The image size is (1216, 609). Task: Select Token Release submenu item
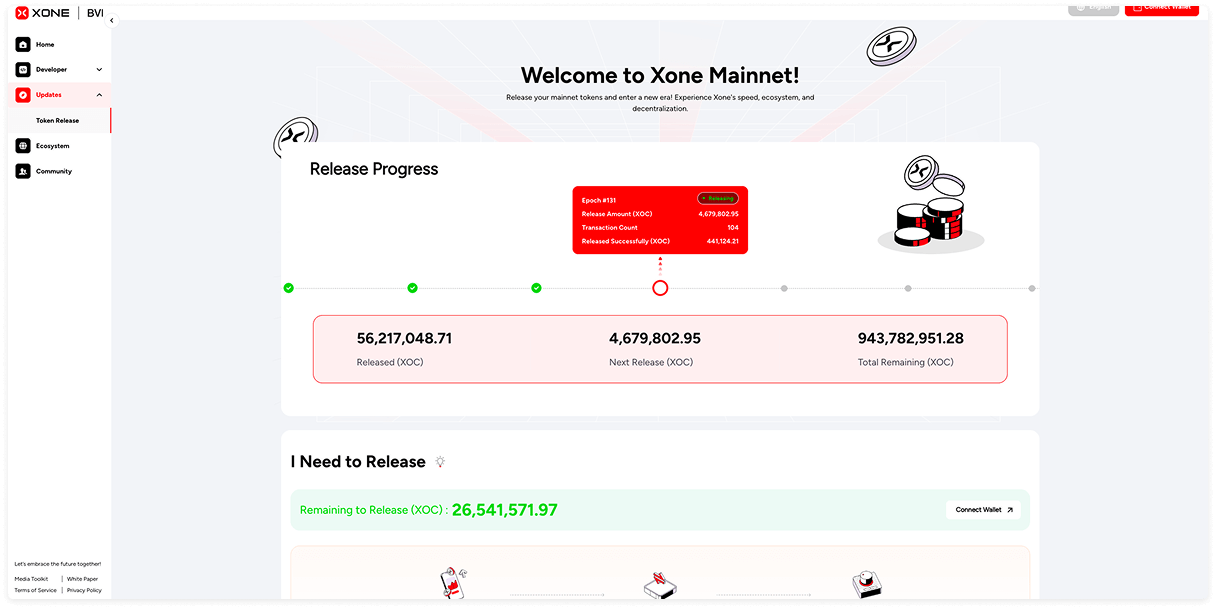(x=57, y=121)
